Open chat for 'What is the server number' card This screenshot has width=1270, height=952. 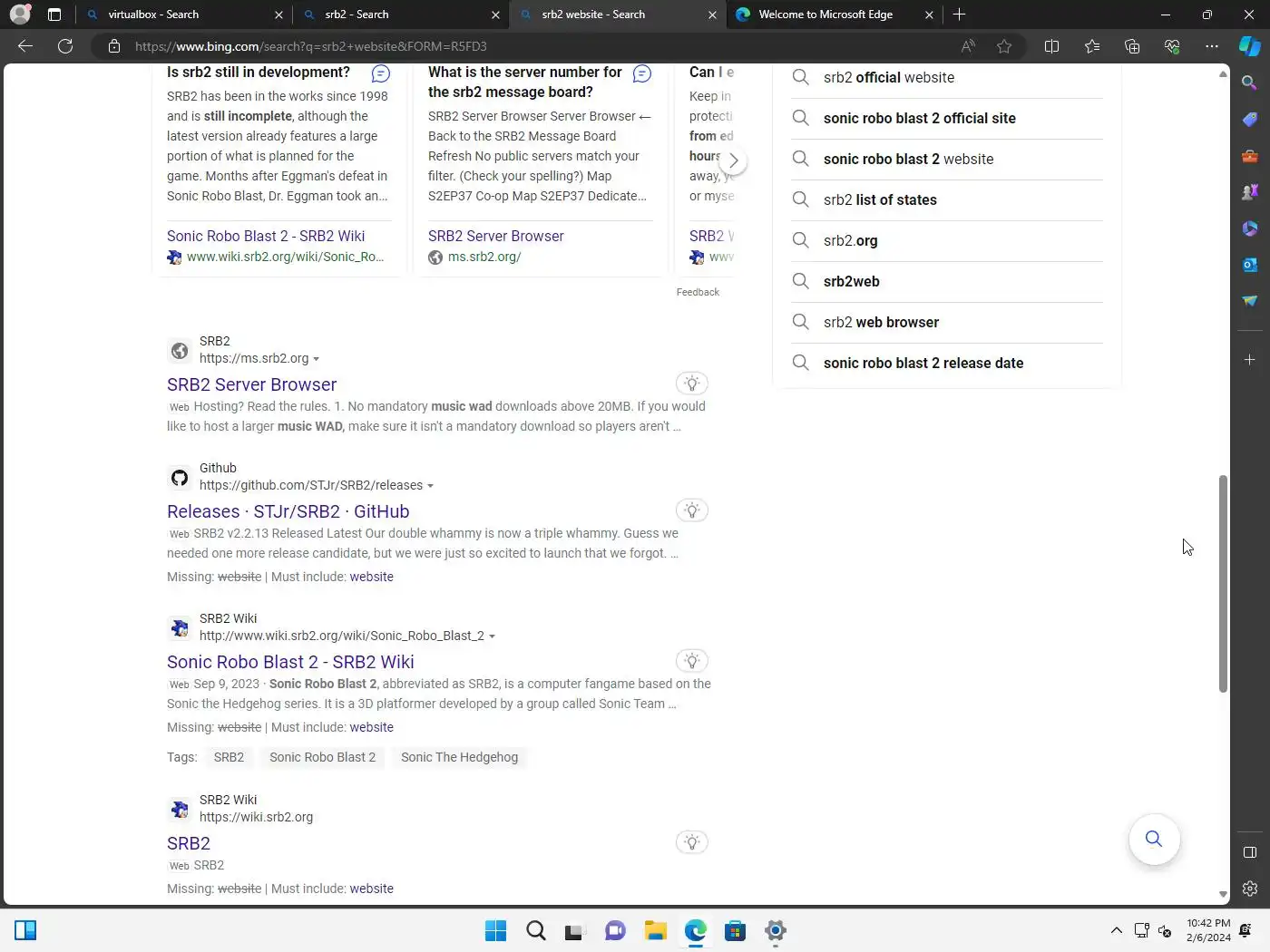click(642, 73)
